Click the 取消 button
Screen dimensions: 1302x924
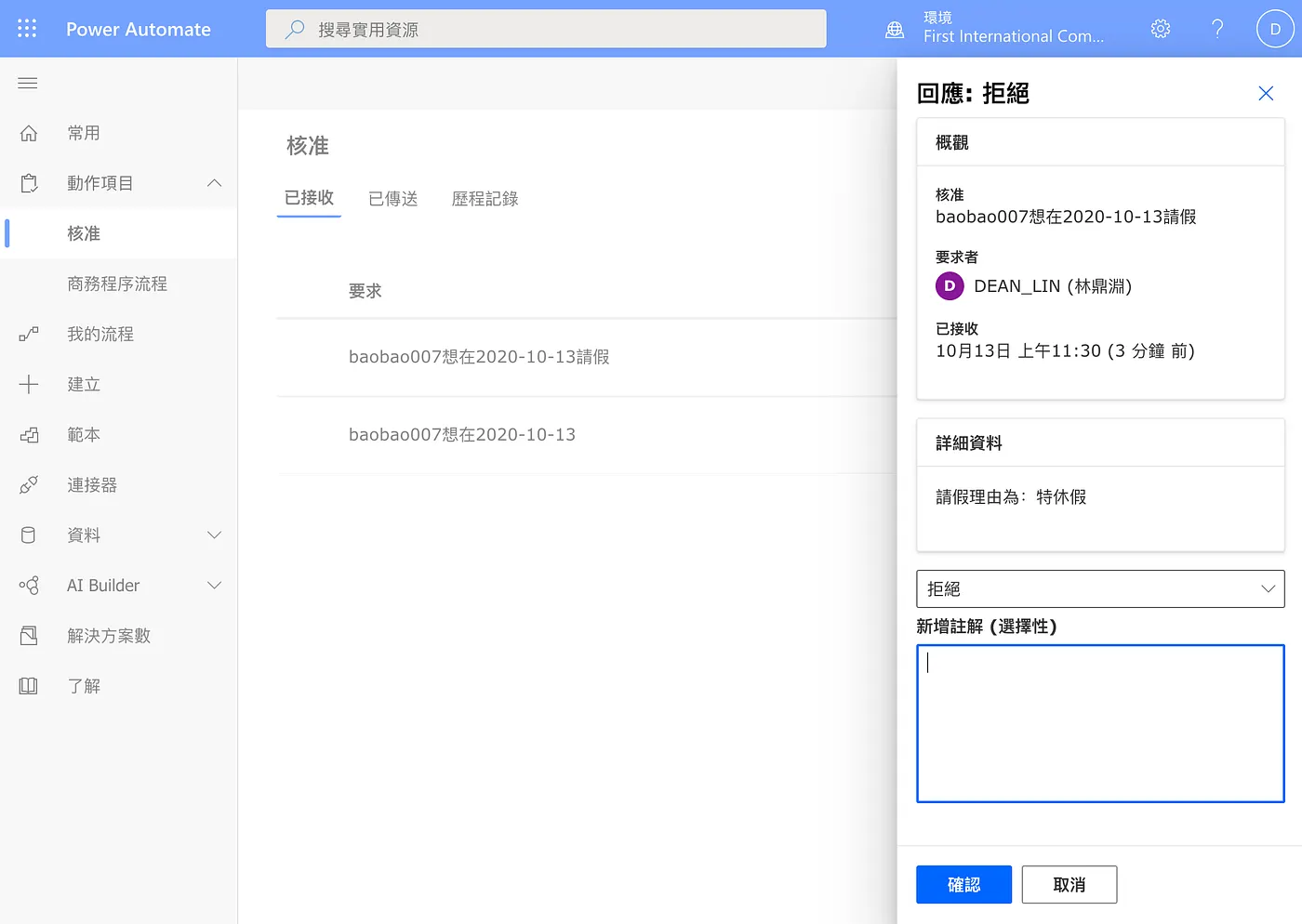[x=1069, y=884]
